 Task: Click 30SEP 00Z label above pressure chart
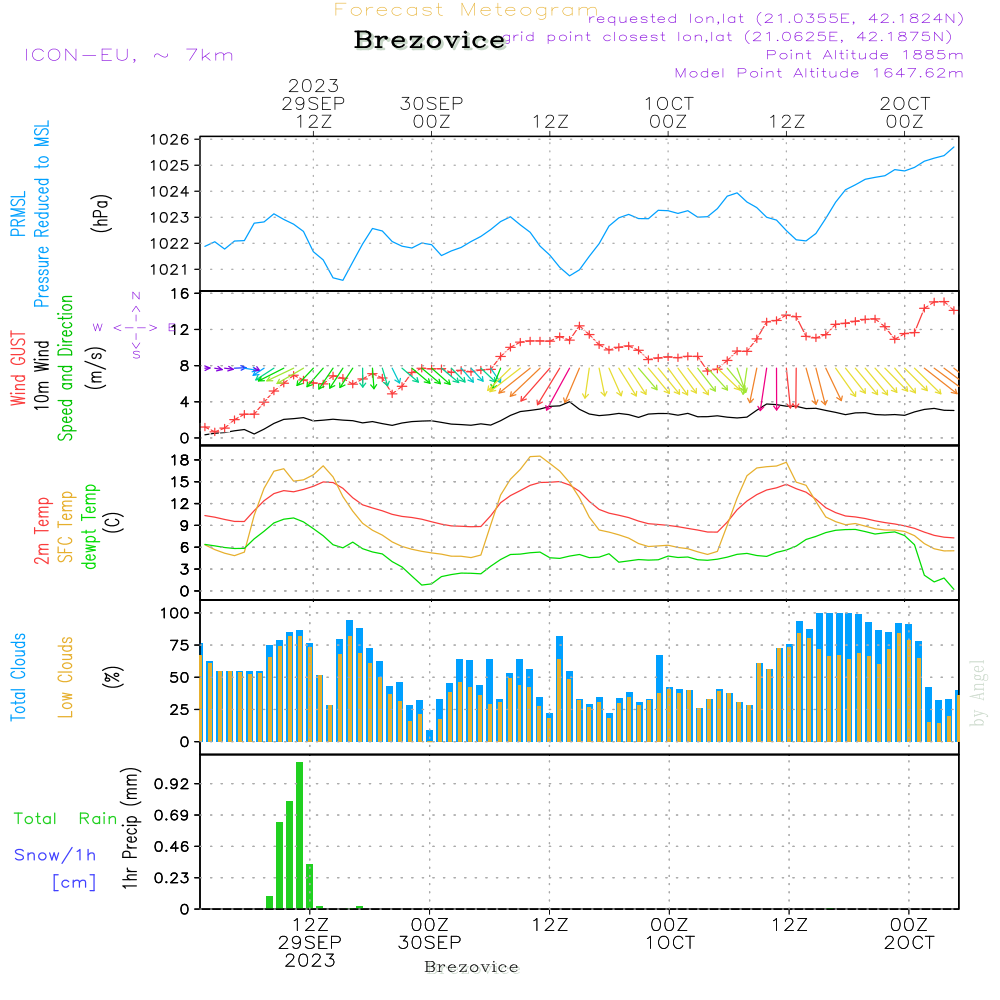[432, 112]
